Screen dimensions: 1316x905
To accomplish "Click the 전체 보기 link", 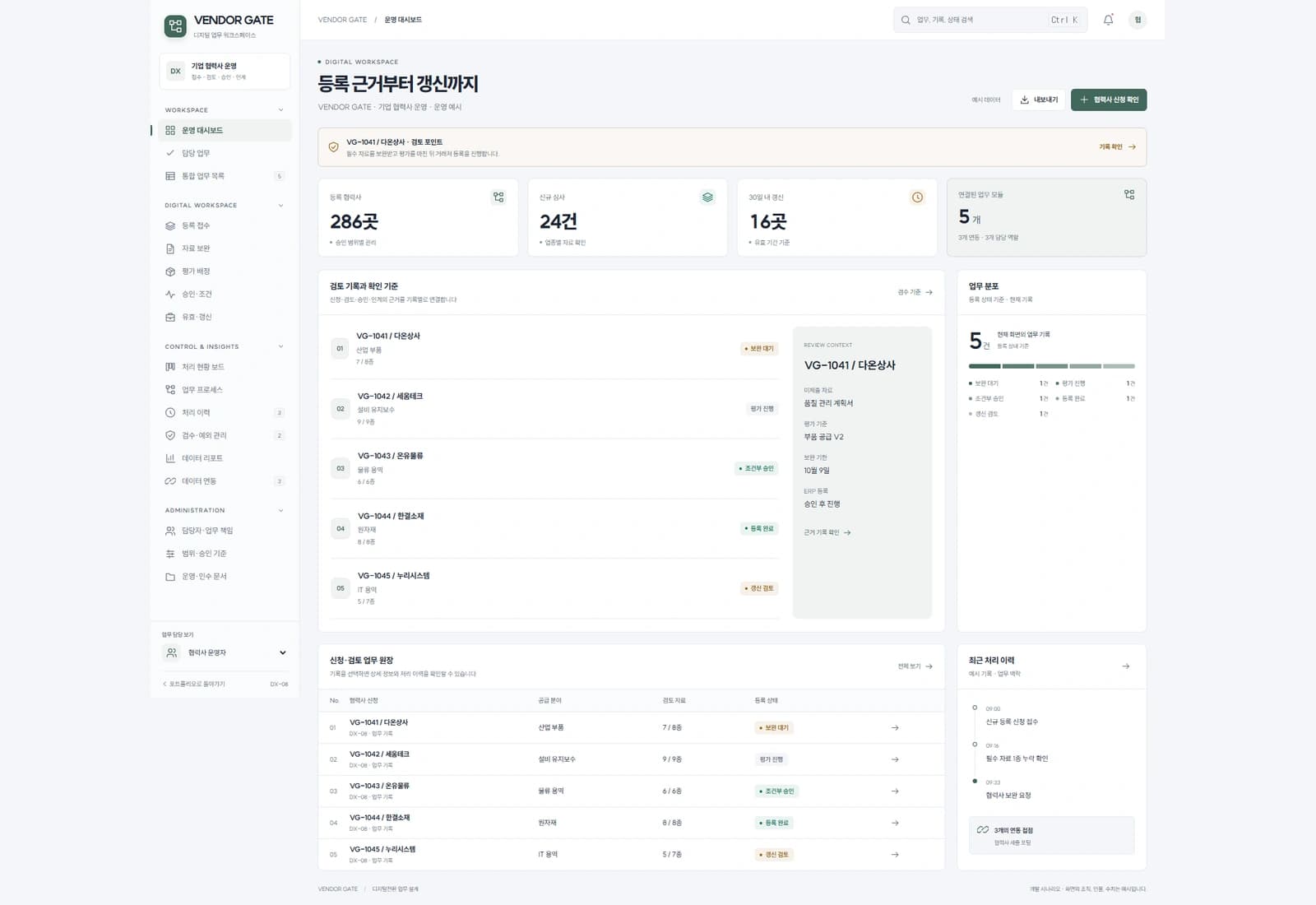I will [x=915, y=666].
